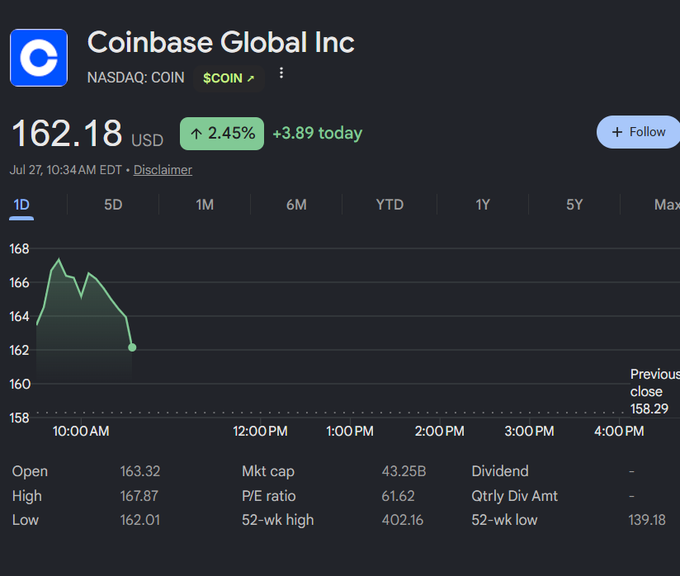
Task: Click the 164 y-axis label
Action: [x=20, y=317]
